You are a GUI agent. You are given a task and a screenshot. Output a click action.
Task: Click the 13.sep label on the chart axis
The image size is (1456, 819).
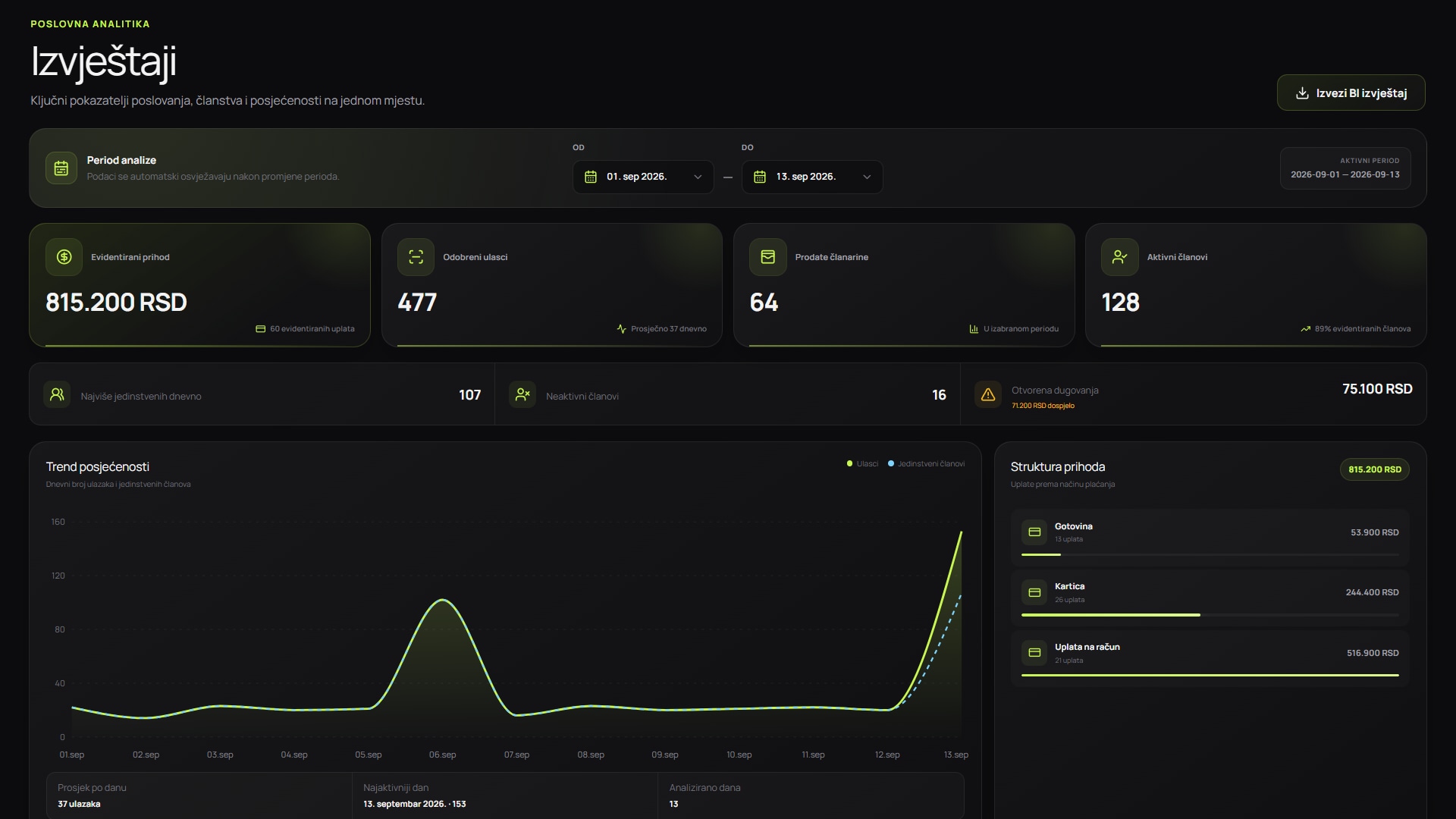point(955,755)
